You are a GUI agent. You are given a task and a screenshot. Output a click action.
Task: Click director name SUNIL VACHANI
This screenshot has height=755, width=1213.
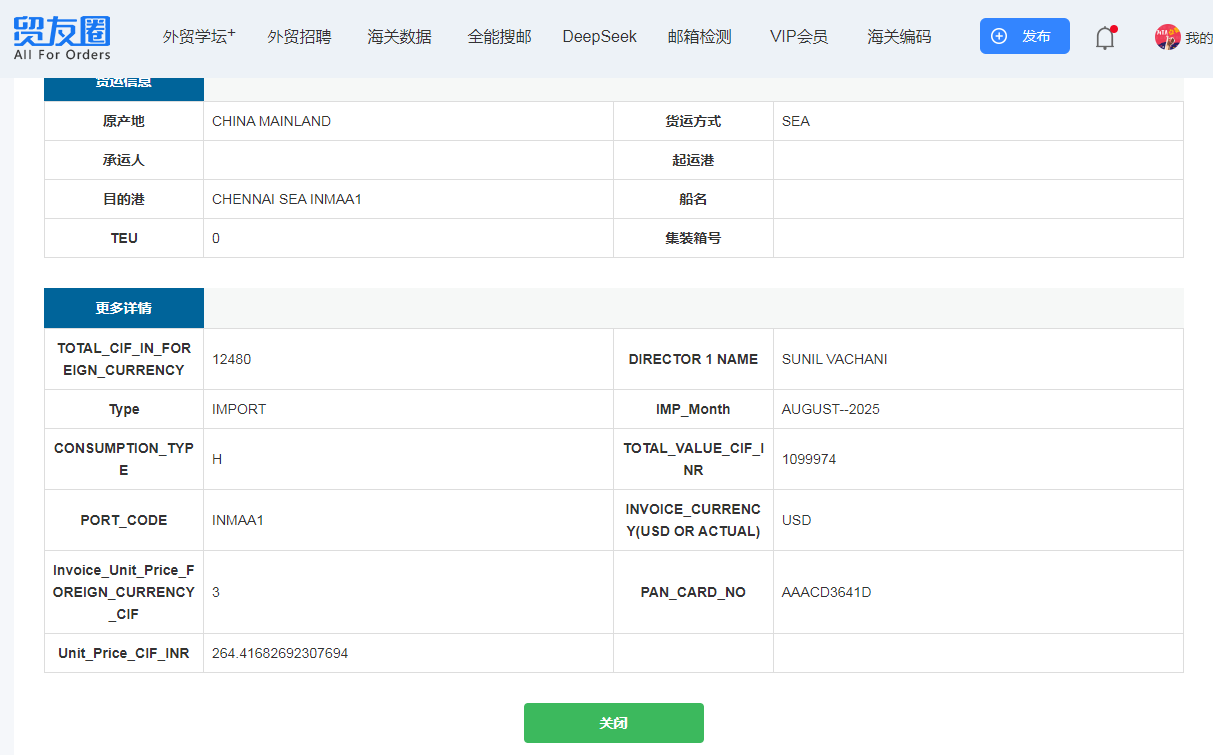point(834,359)
